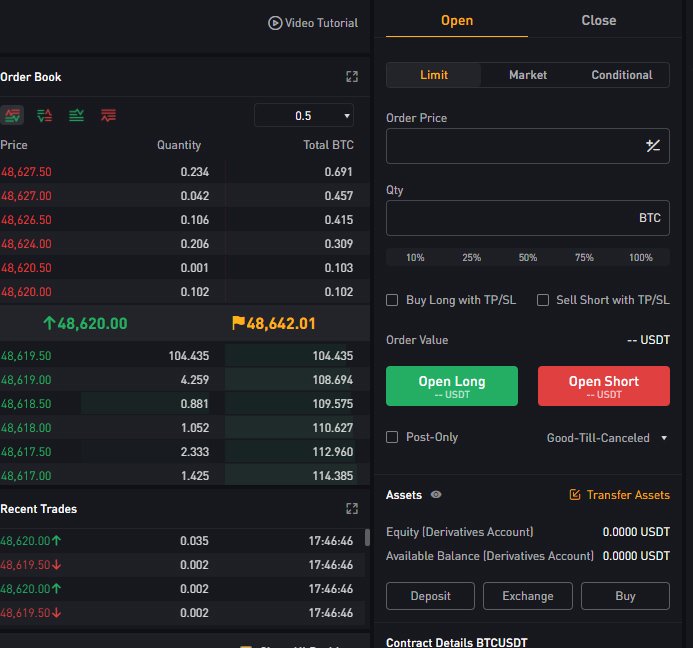
Task: Set quantity to 50% on the slider
Action: (528, 258)
